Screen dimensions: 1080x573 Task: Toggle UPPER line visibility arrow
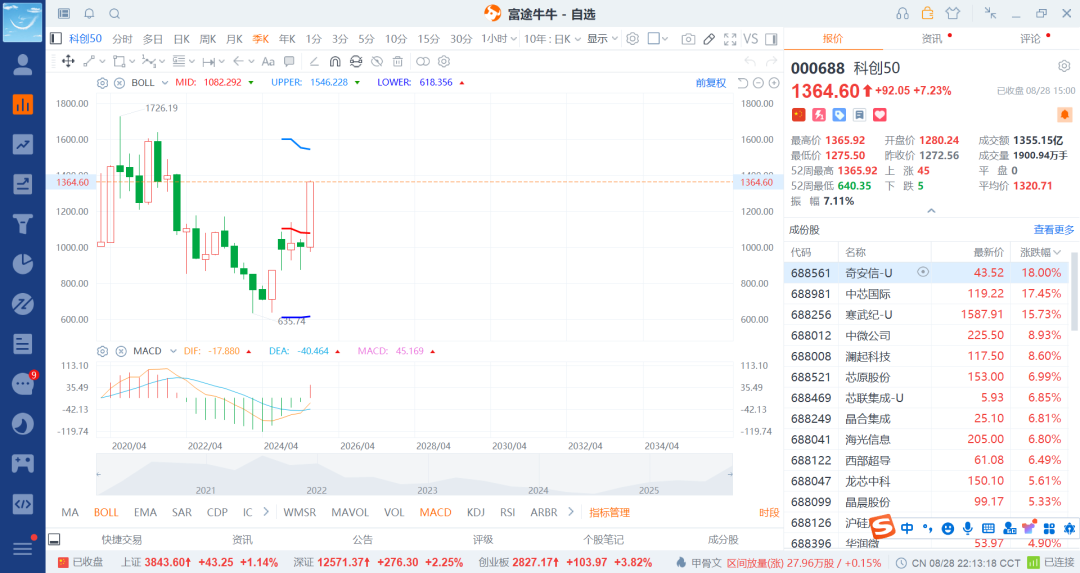(x=357, y=83)
